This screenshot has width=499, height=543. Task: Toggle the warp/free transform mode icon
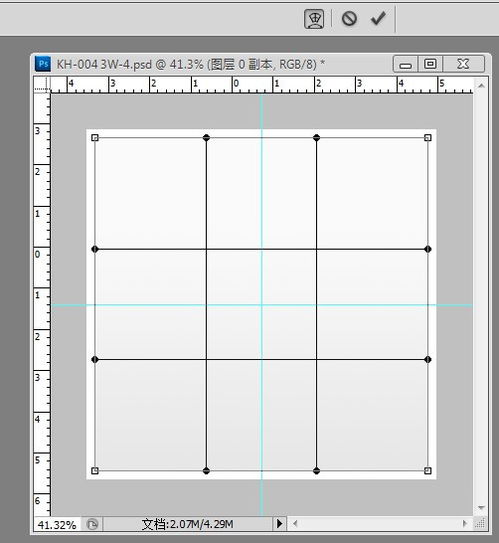pyautogui.click(x=314, y=19)
